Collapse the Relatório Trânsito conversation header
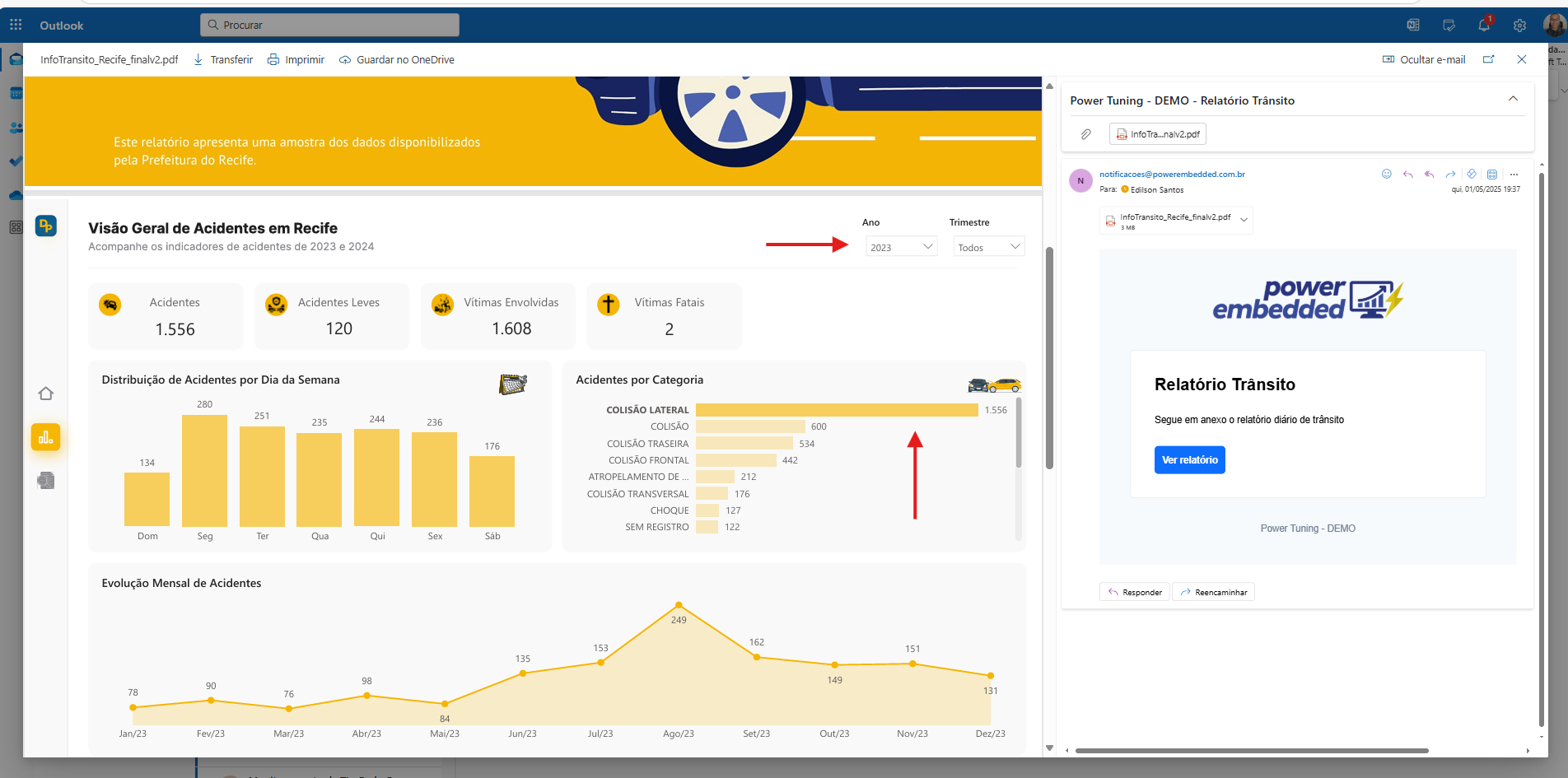The height and width of the screenshot is (778, 1568). coord(1513,100)
